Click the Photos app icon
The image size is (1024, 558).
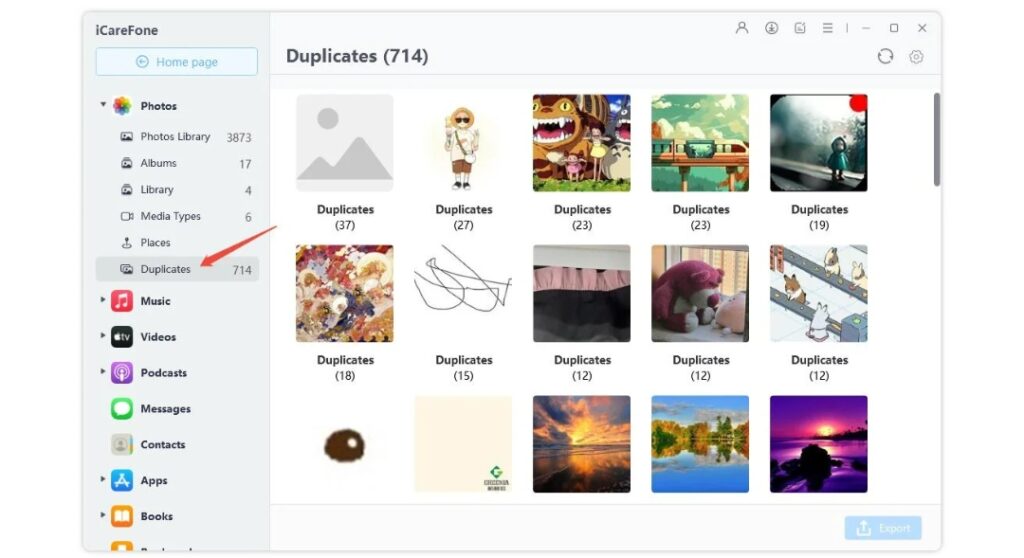pos(122,106)
